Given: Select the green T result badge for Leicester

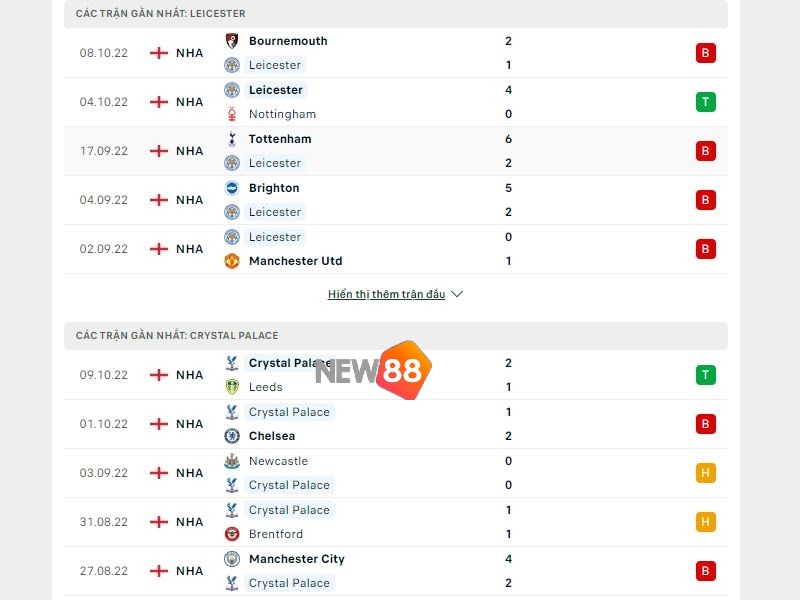Looking at the screenshot, I should tap(706, 101).
